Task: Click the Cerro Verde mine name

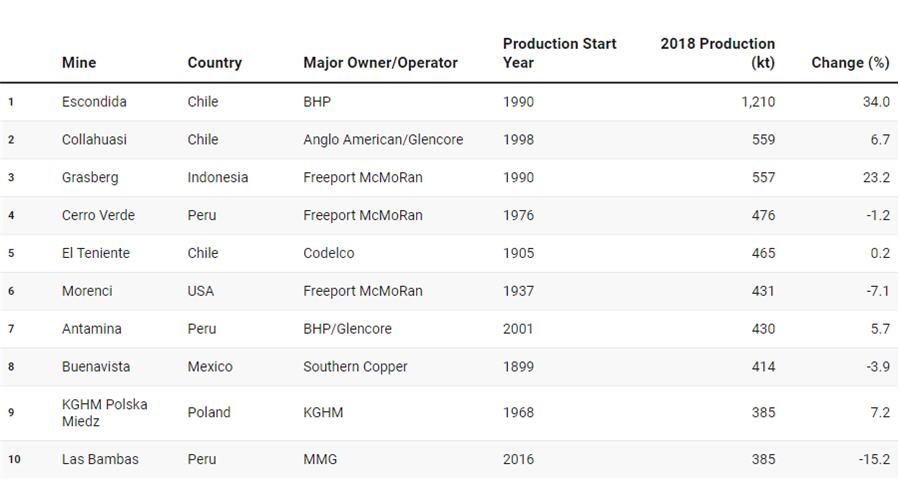Action: 98,215
